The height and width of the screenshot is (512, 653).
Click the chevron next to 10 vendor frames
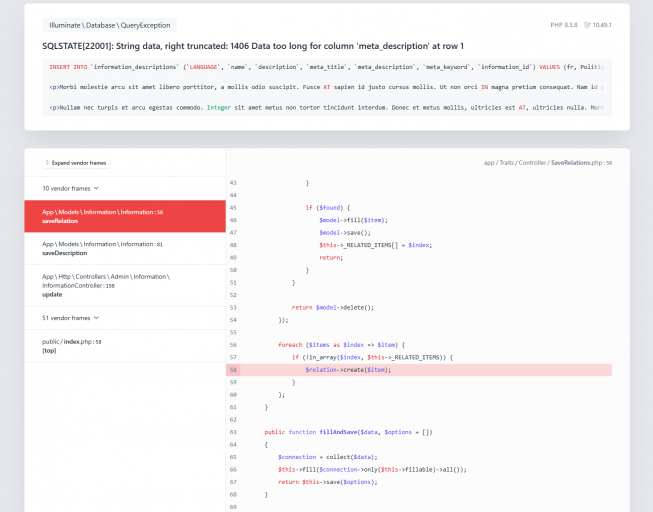tap(97, 188)
